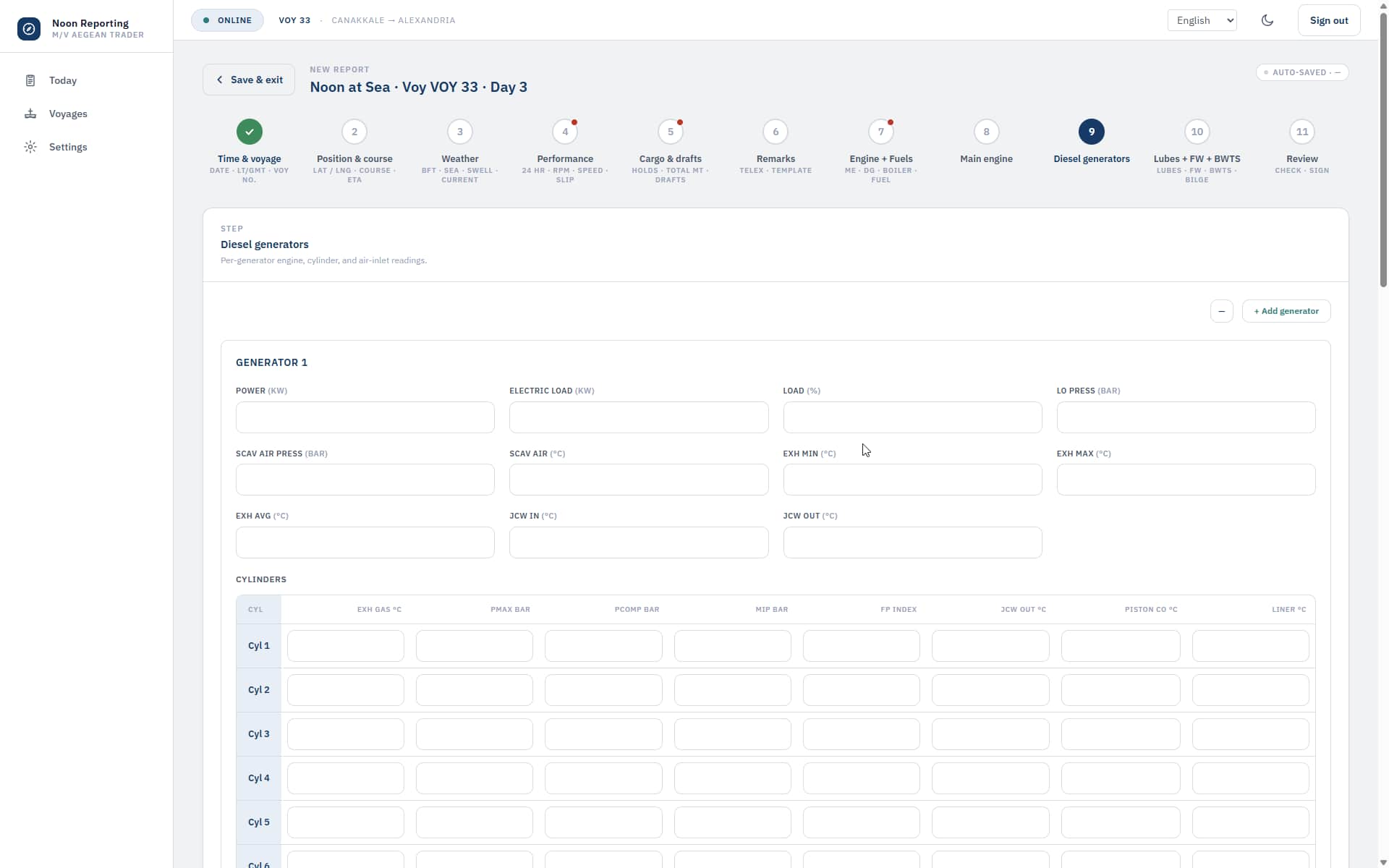Viewport: 1389px width, 868px height.
Task: Click the Cyl 1 Exh Gas cell
Action: [346, 646]
